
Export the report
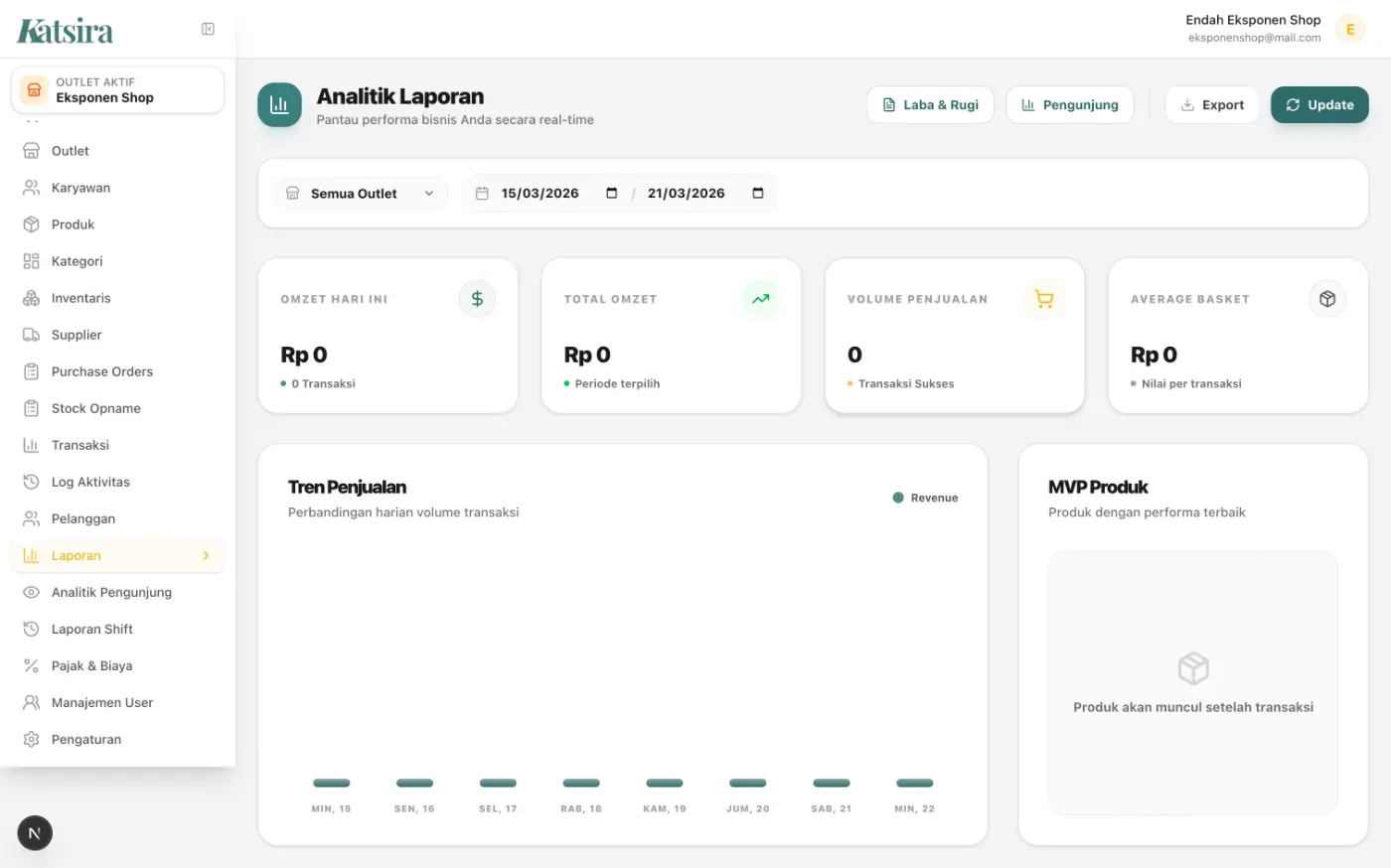(x=1212, y=104)
